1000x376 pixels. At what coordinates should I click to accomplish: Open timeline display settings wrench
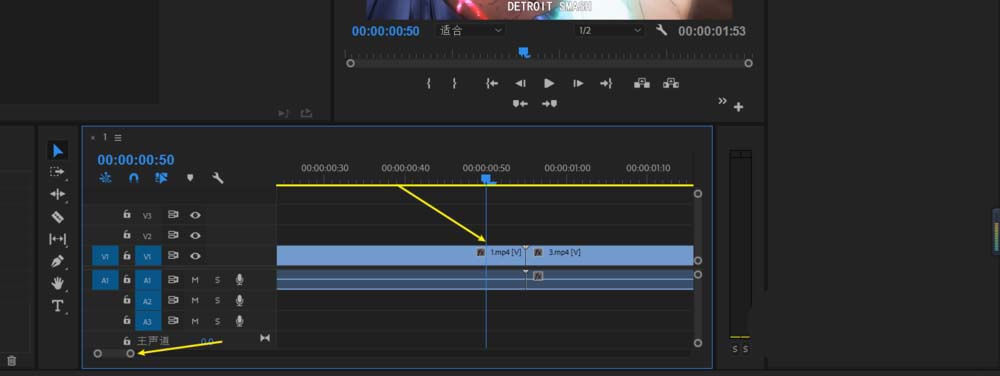coord(217,178)
